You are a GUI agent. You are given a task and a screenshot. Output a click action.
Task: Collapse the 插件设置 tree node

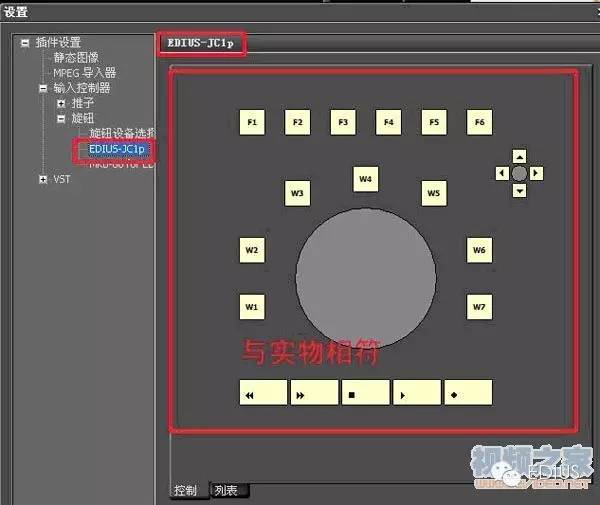(x=25, y=43)
